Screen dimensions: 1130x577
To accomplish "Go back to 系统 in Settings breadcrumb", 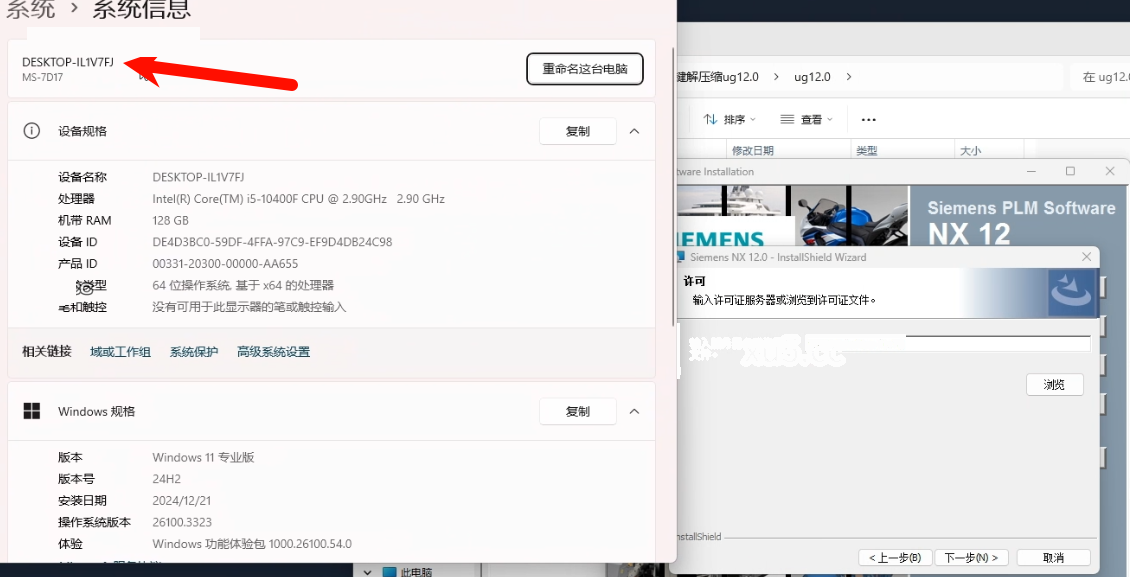I will click(x=31, y=9).
